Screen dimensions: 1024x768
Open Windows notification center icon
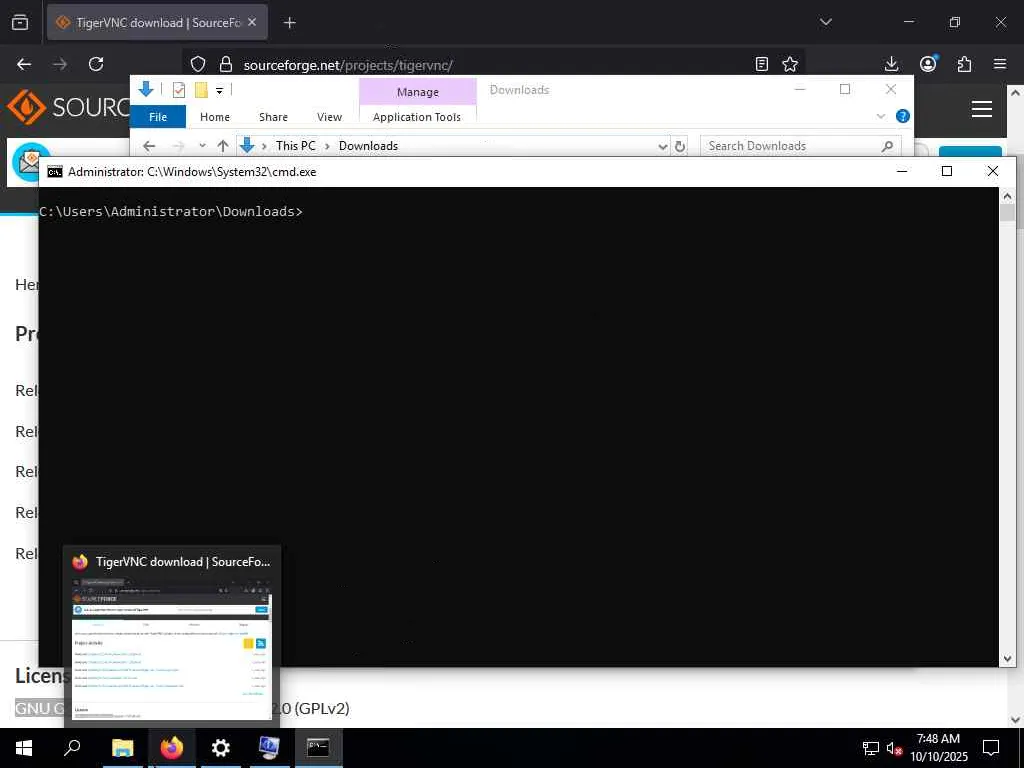[x=991, y=748]
